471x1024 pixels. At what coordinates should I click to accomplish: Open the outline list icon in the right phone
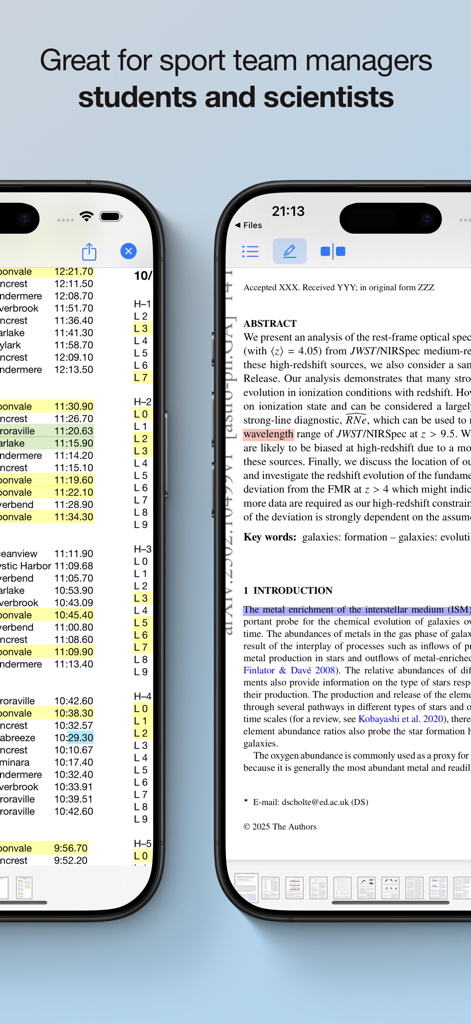point(250,251)
